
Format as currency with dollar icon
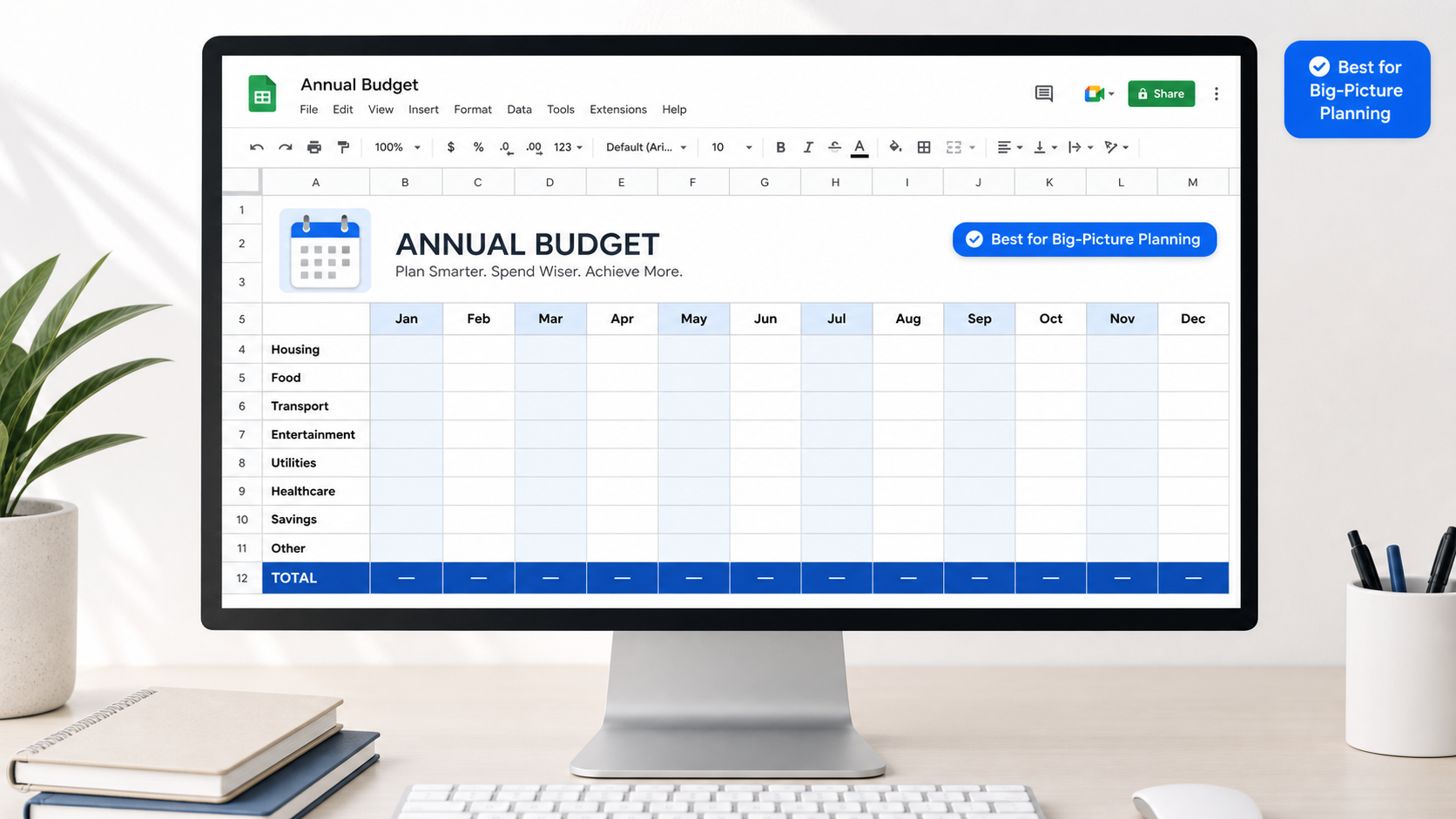pos(450,147)
